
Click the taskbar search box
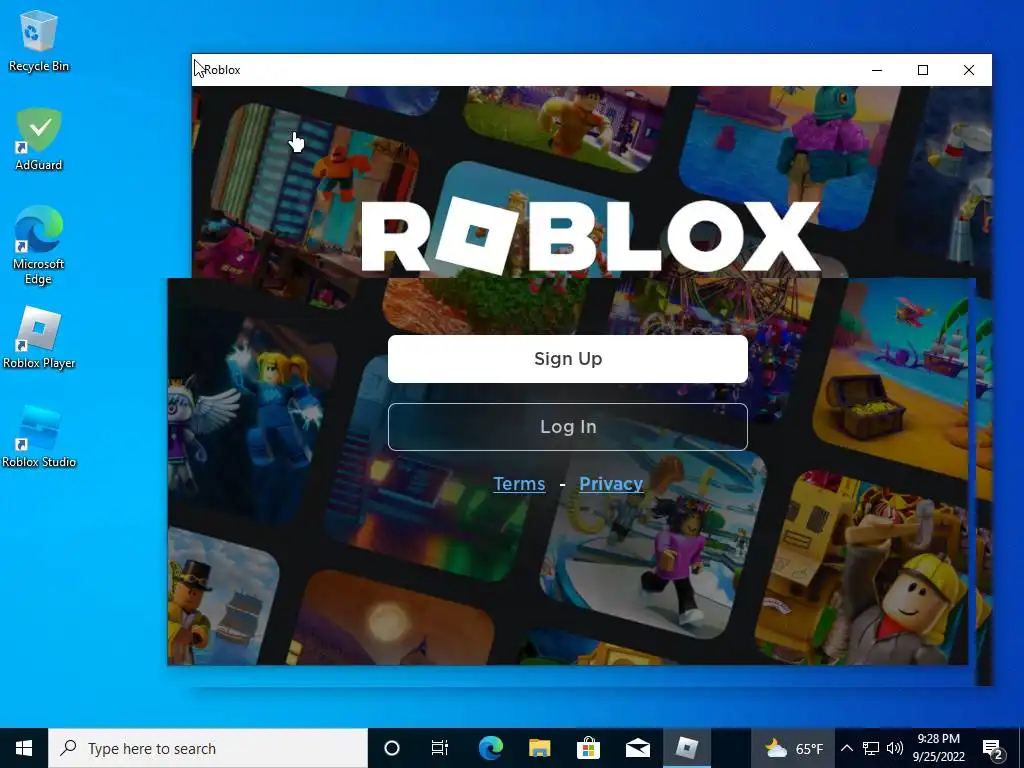coord(208,748)
